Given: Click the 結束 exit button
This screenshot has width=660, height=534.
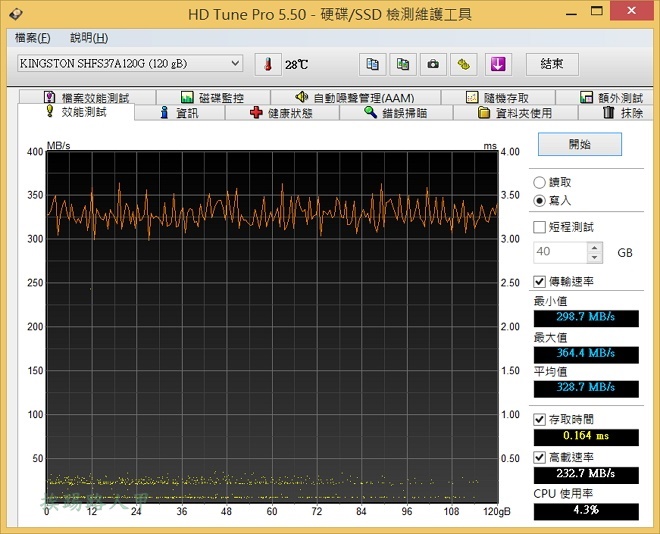Looking at the screenshot, I should (x=552, y=64).
